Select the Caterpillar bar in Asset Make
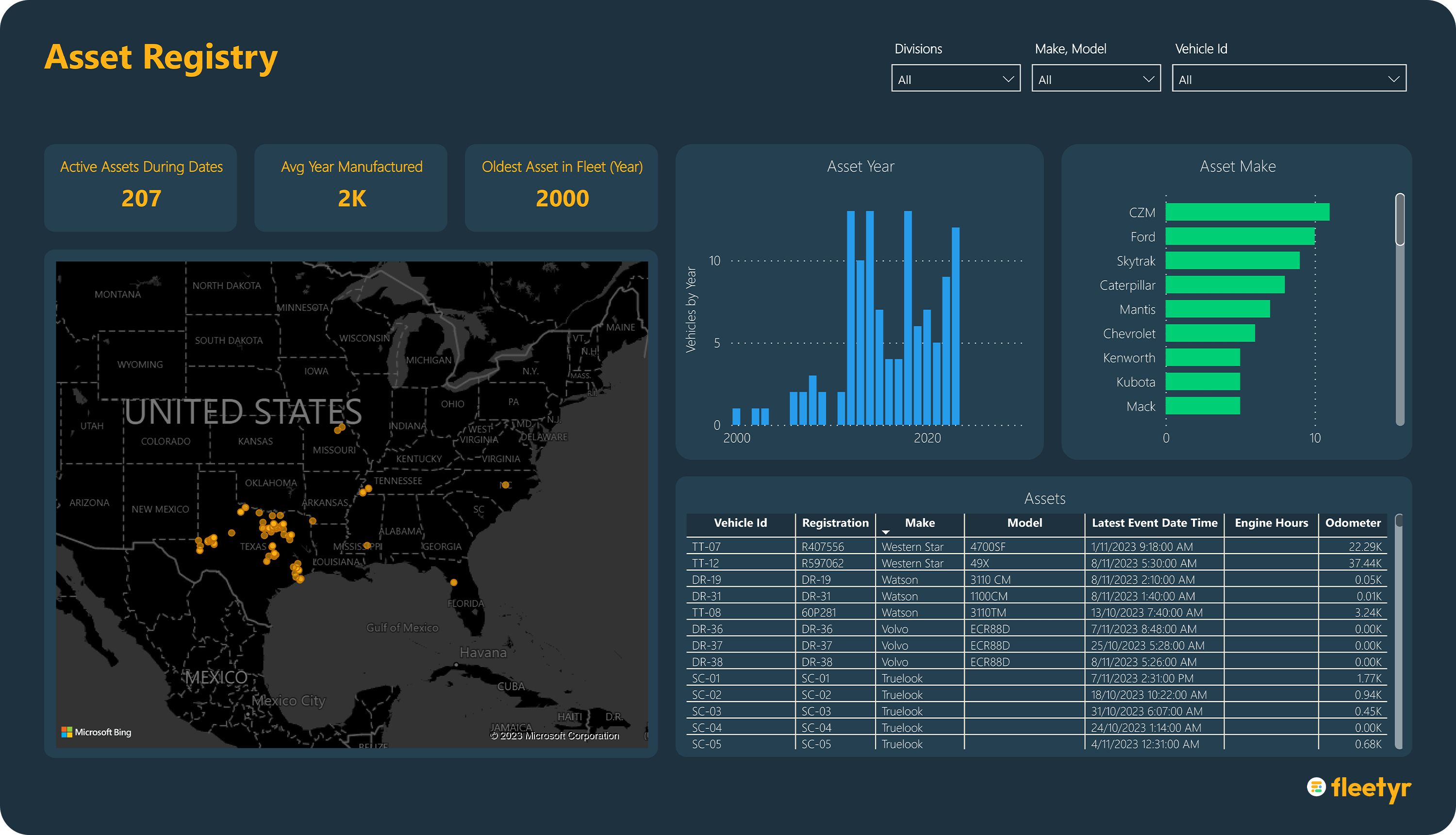 point(1225,285)
